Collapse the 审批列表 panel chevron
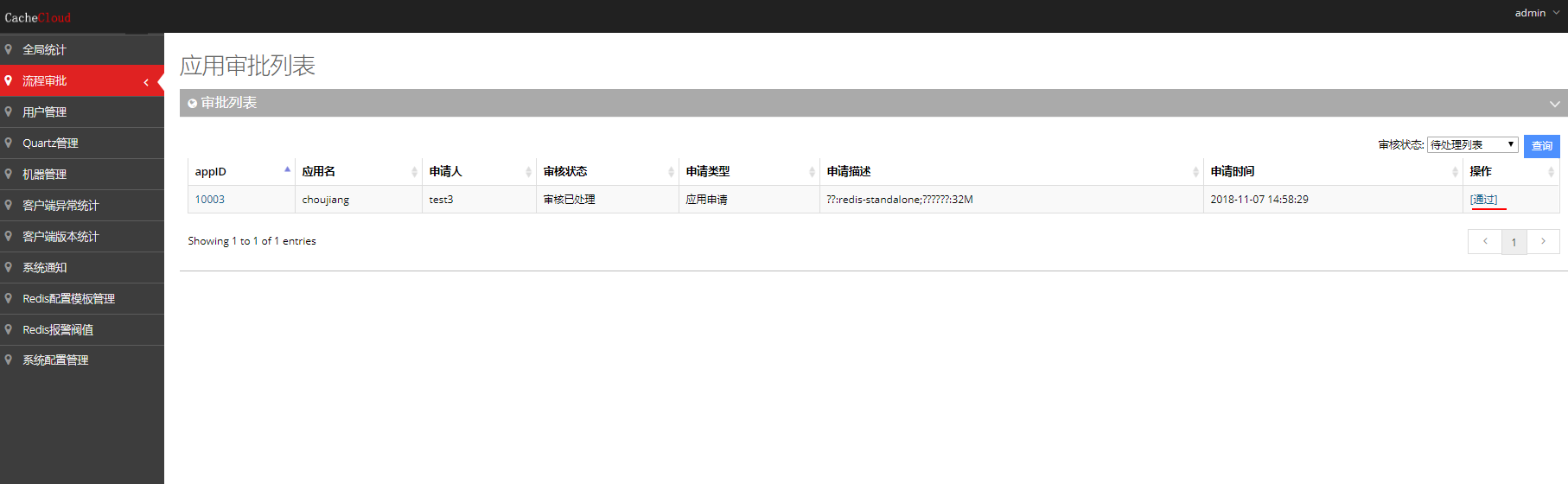Image resolution: width=1568 pixels, height=484 pixels. (1555, 104)
